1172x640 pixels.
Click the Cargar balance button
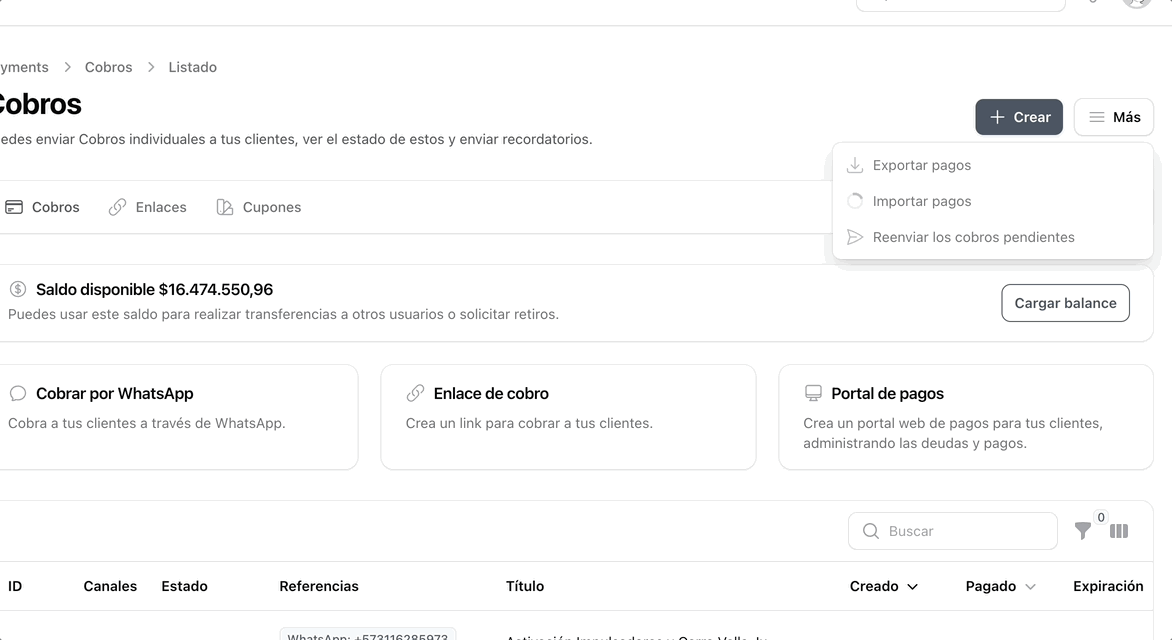click(x=1065, y=302)
